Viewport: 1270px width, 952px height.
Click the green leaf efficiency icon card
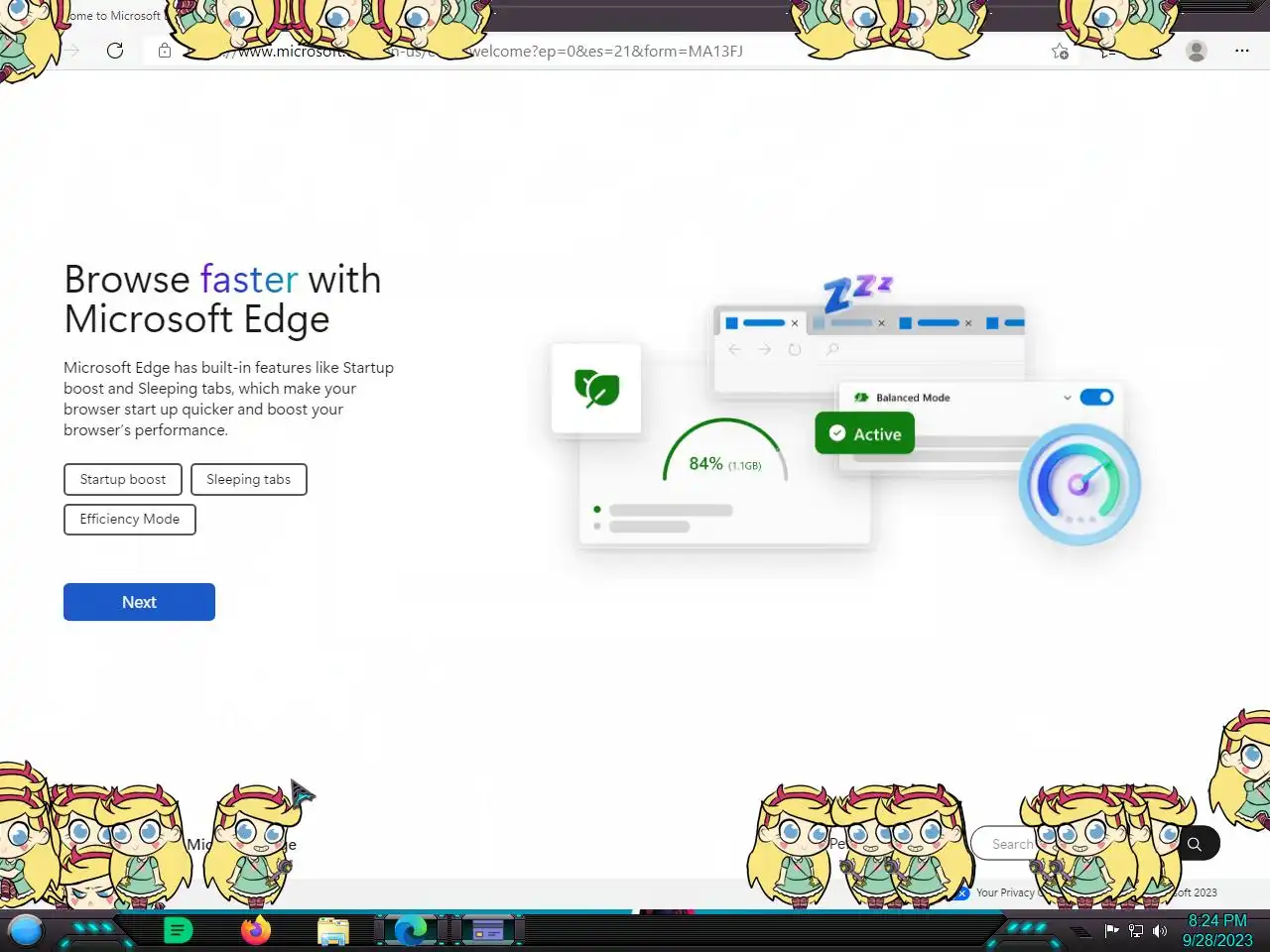(x=596, y=388)
